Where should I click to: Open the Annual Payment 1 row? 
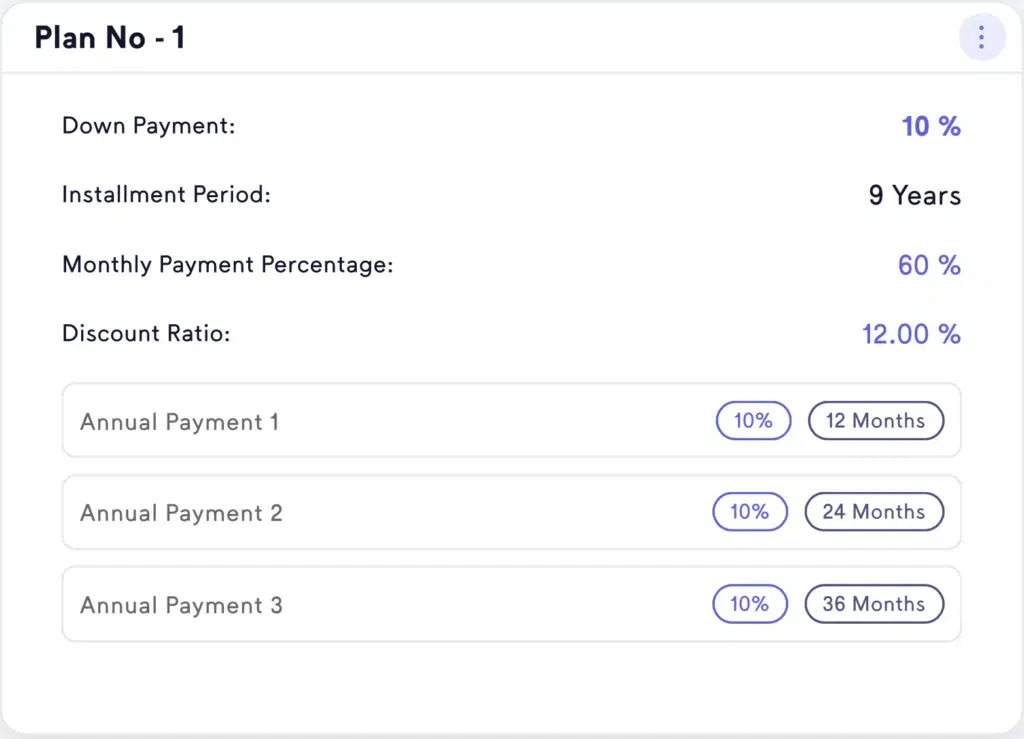[511, 420]
